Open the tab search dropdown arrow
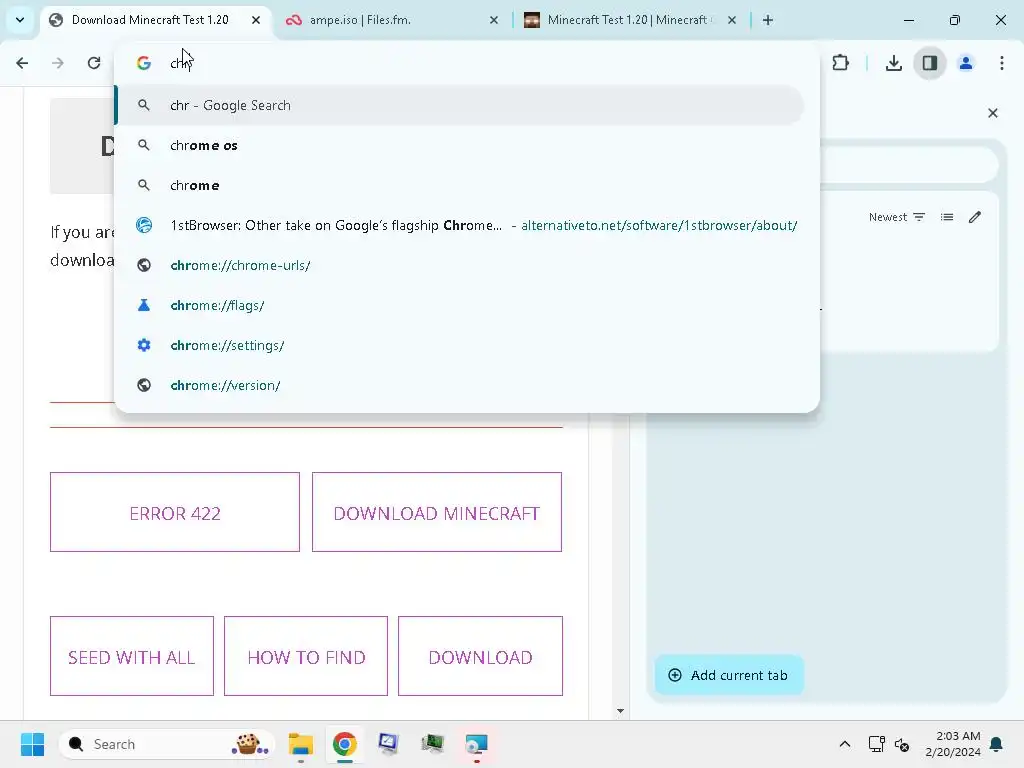Screen dimensions: 1024x768 click(x=20, y=20)
